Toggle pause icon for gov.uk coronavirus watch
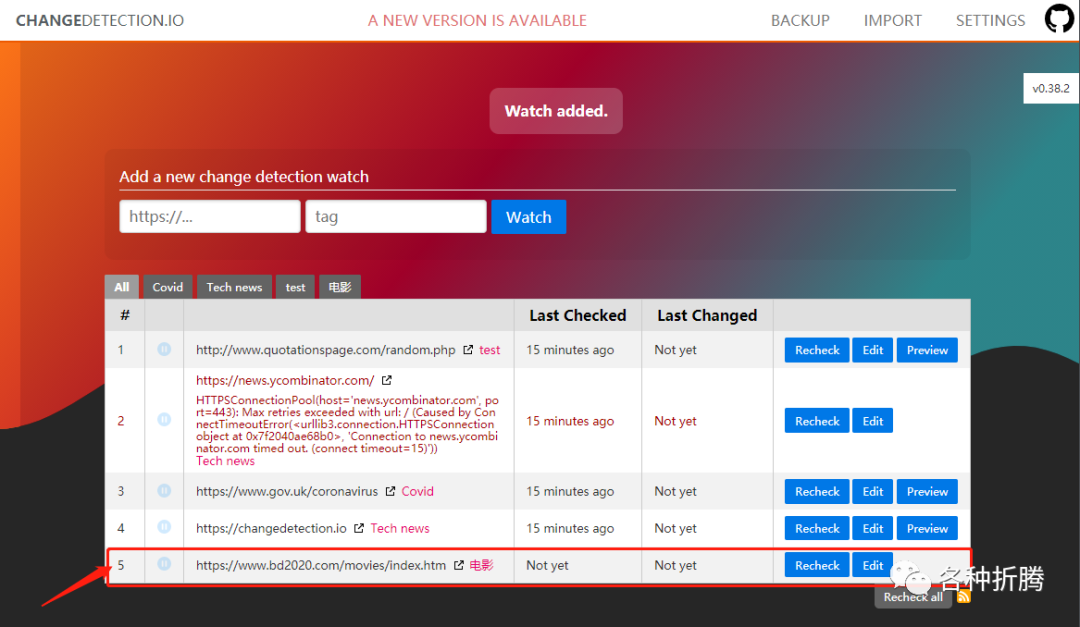This screenshot has height=627, width=1080. pyautogui.click(x=164, y=491)
